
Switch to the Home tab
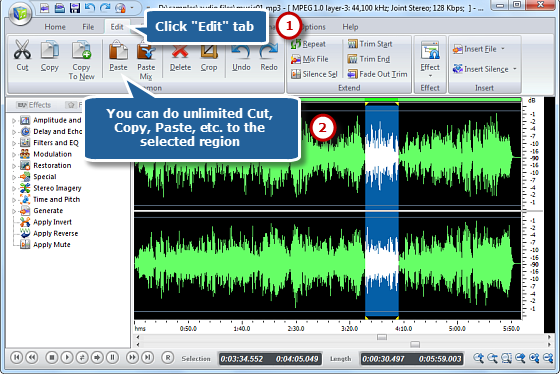tap(55, 27)
